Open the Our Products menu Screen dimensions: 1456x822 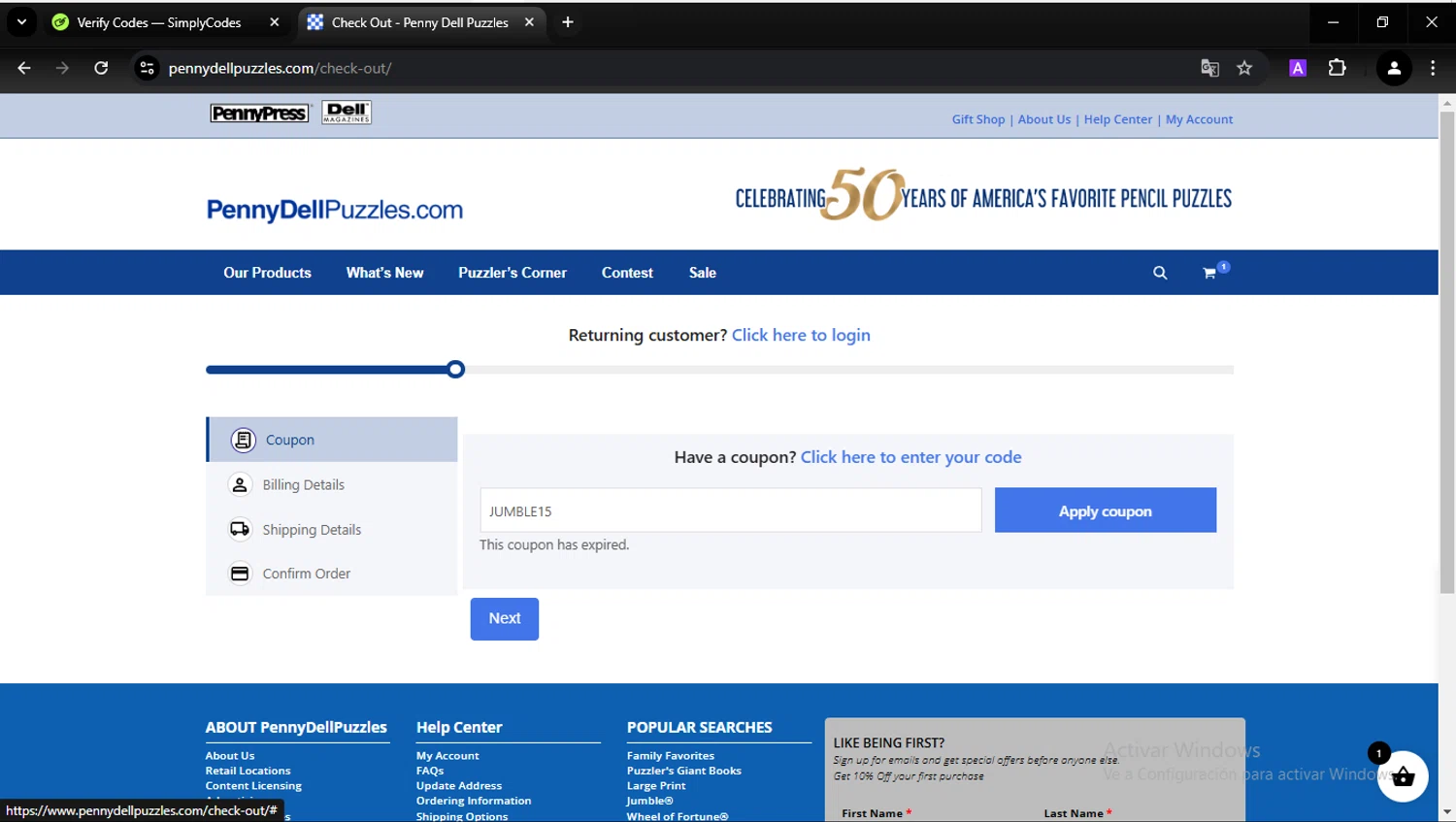[267, 273]
